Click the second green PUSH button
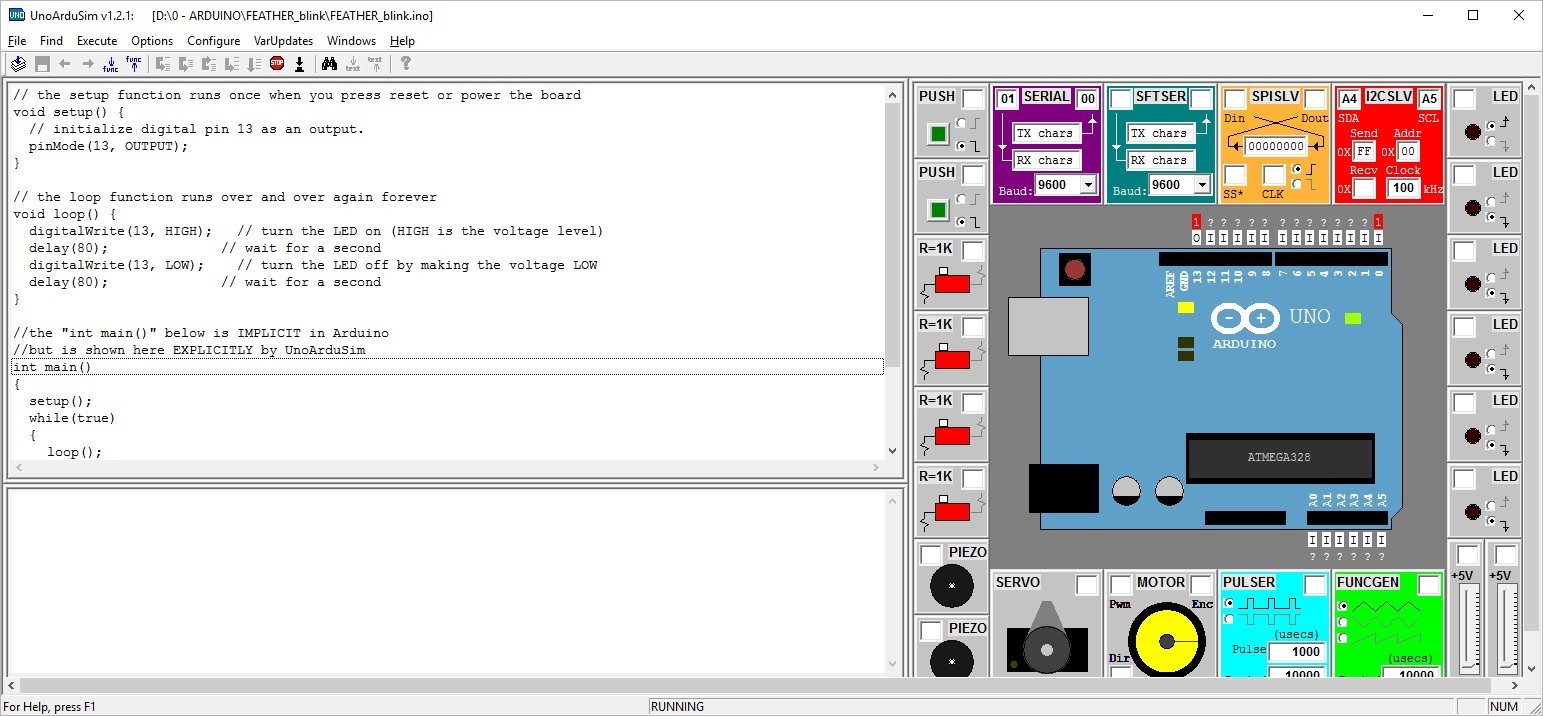The width and height of the screenshot is (1543, 716). 937,210
